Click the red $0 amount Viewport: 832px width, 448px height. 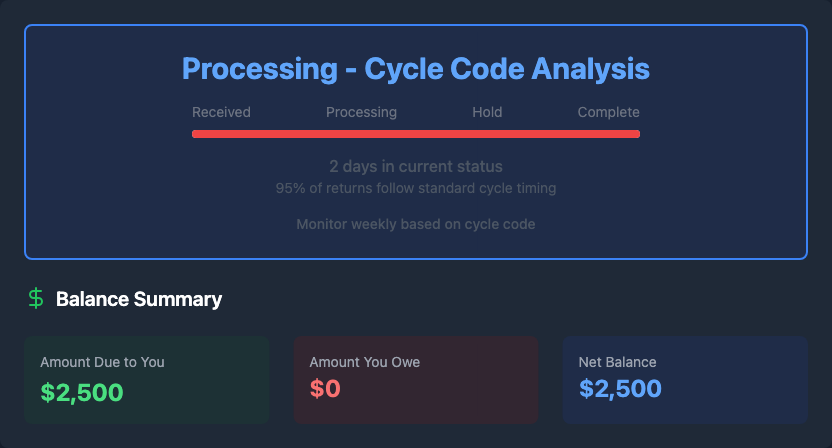(325, 390)
